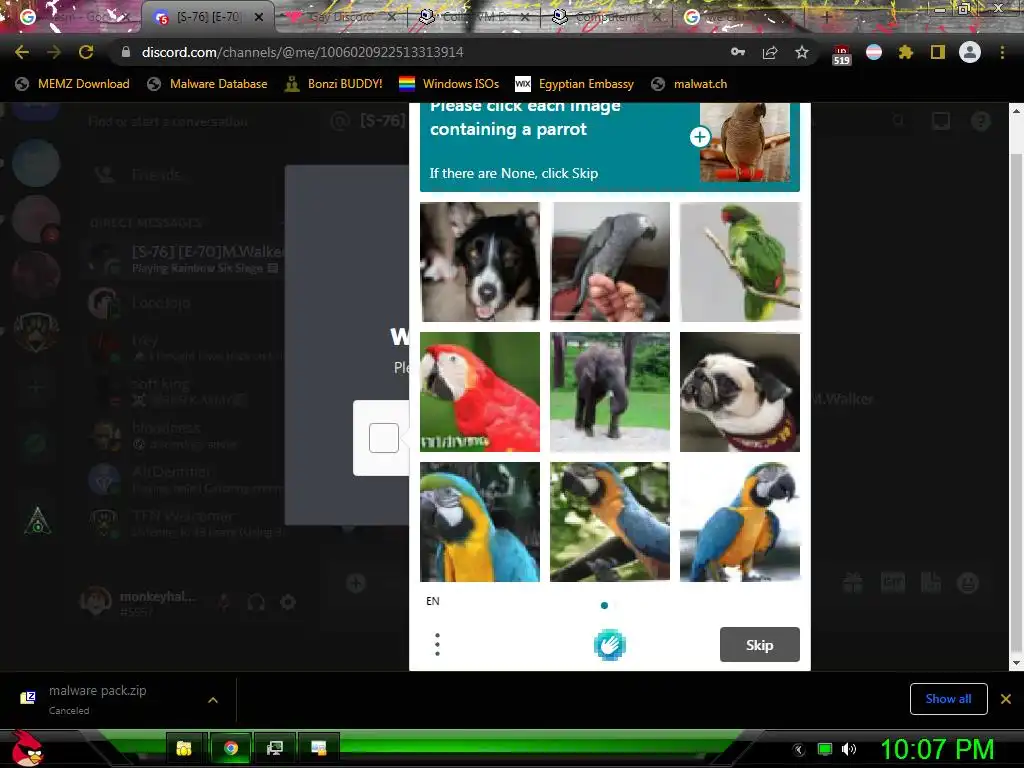Expand the malware pack.zip download options

[213, 700]
